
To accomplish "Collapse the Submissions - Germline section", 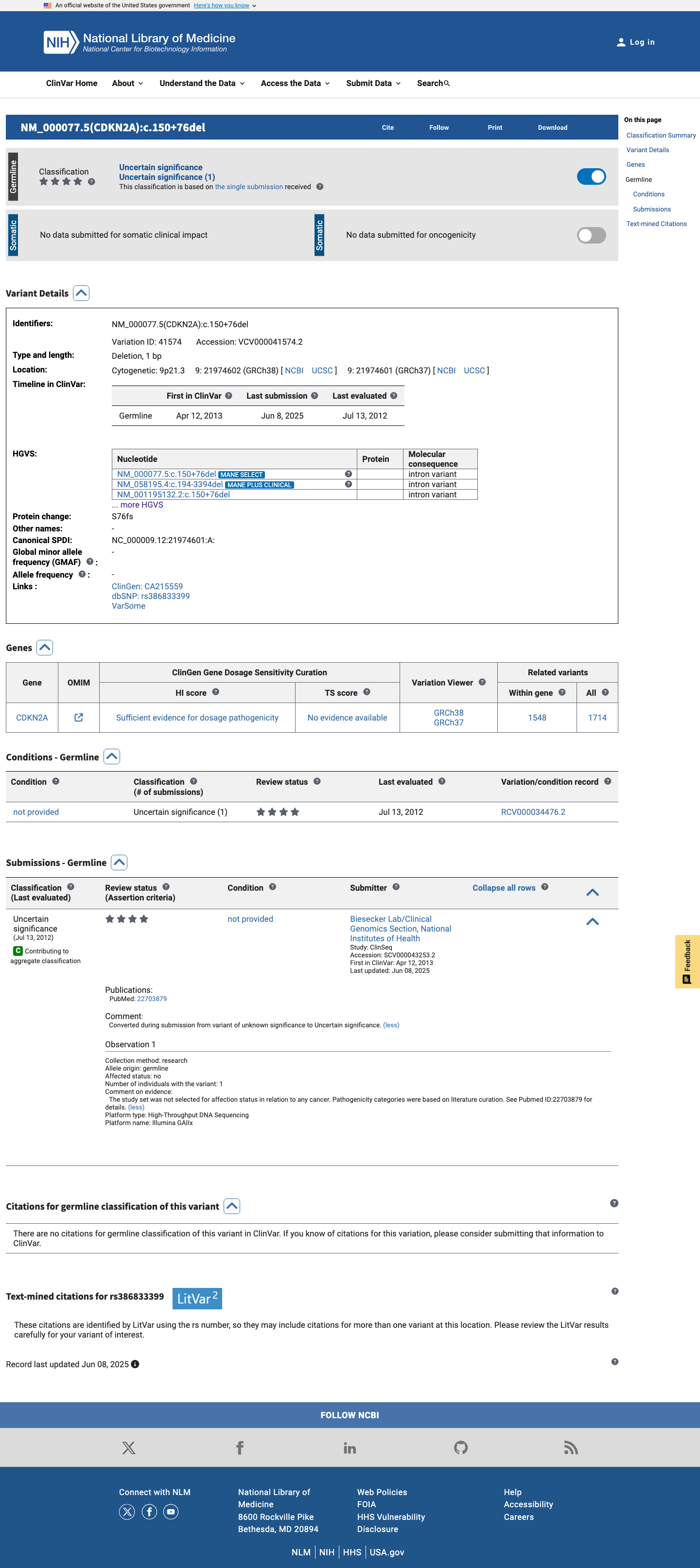I will click(x=119, y=863).
